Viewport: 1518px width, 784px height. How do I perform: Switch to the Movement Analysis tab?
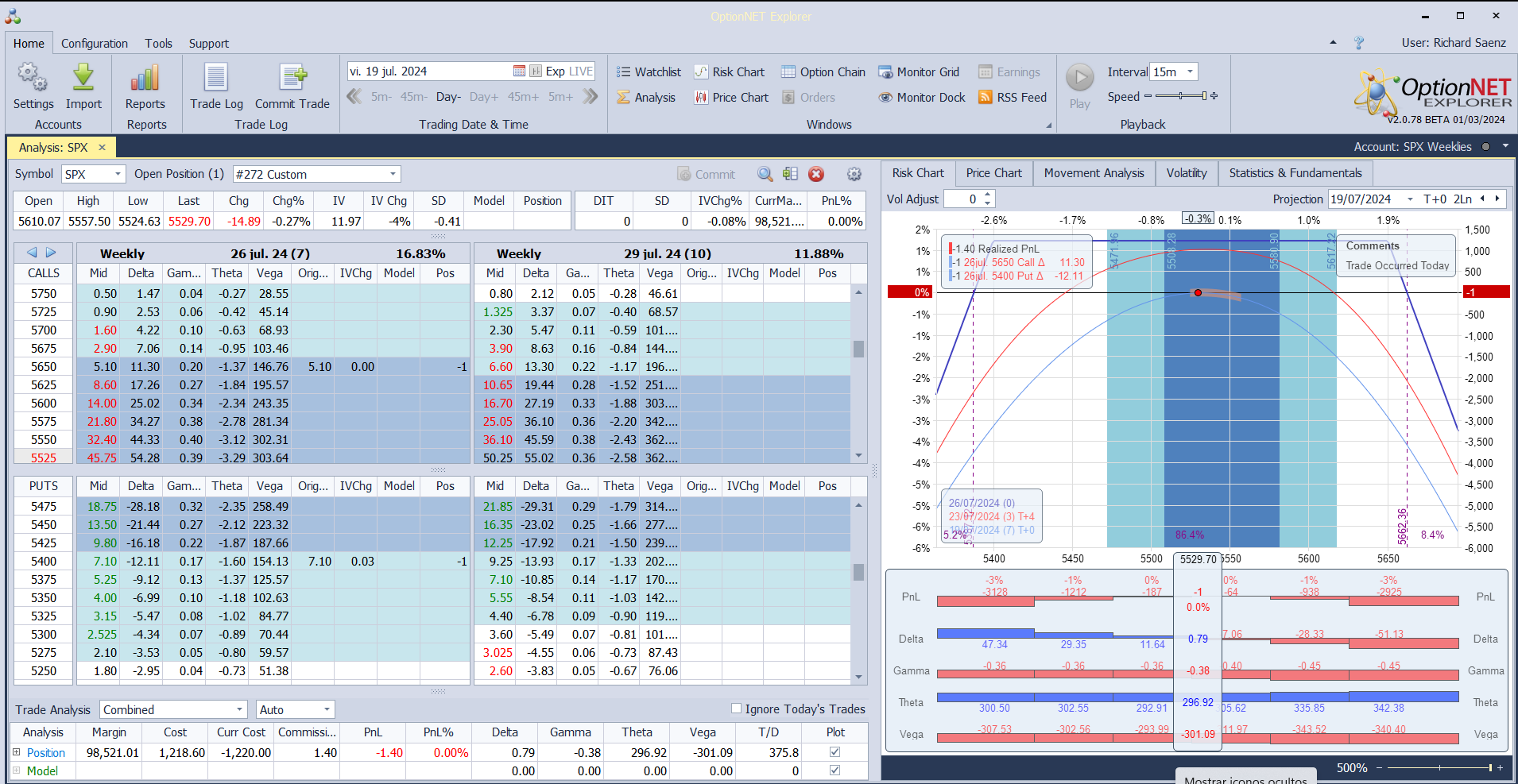1094,173
